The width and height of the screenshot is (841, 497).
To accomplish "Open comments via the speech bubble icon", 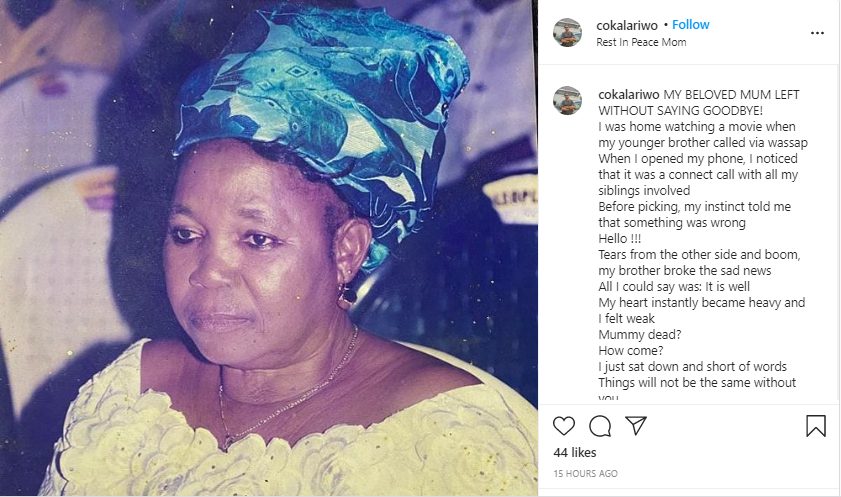I will [600, 427].
